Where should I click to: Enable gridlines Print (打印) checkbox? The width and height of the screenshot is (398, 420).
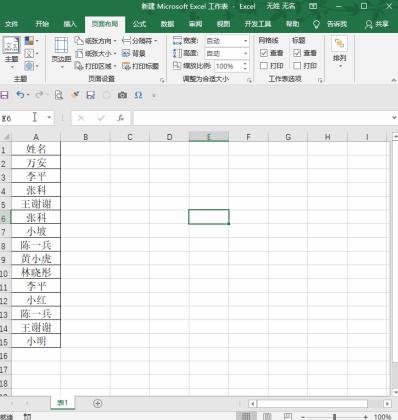coord(264,66)
